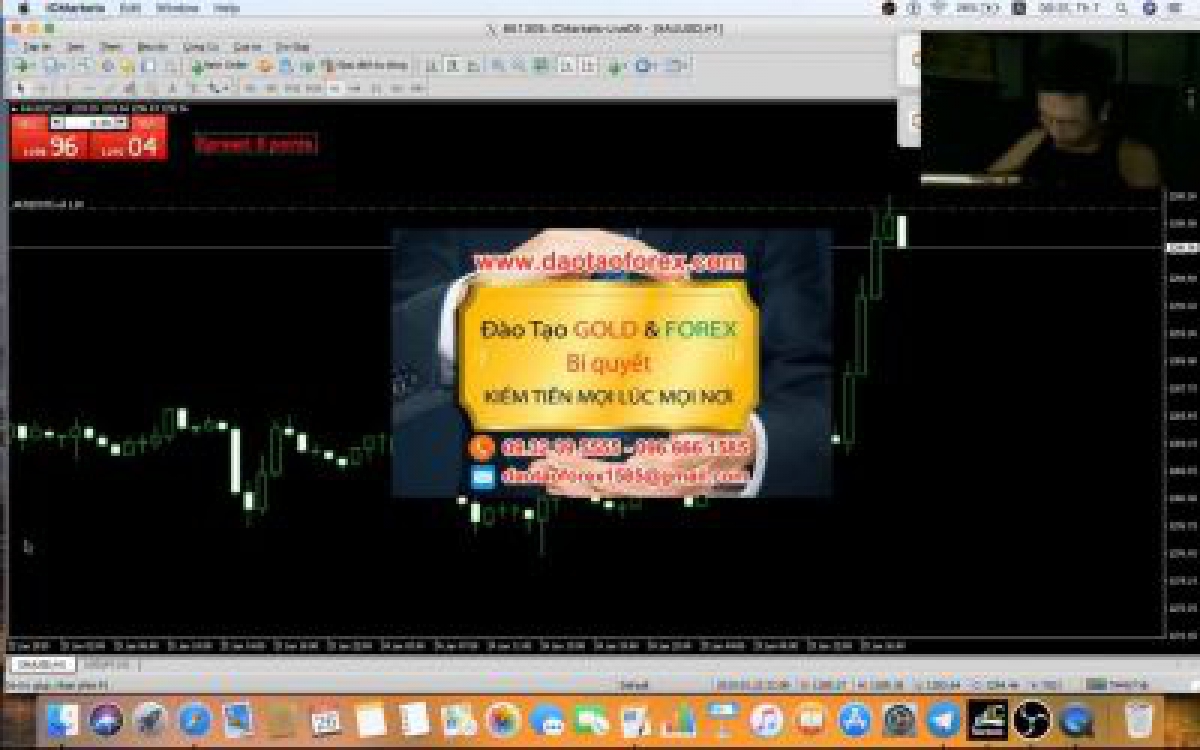Increase volume with the panel's right arrow
This screenshot has height=750, width=1200.
[121, 122]
